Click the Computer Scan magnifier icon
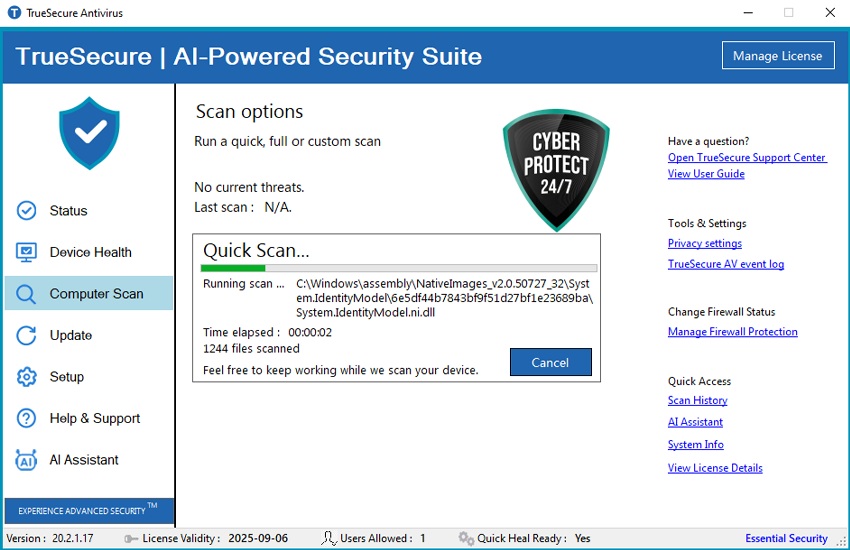850x550 pixels. click(27, 294)
